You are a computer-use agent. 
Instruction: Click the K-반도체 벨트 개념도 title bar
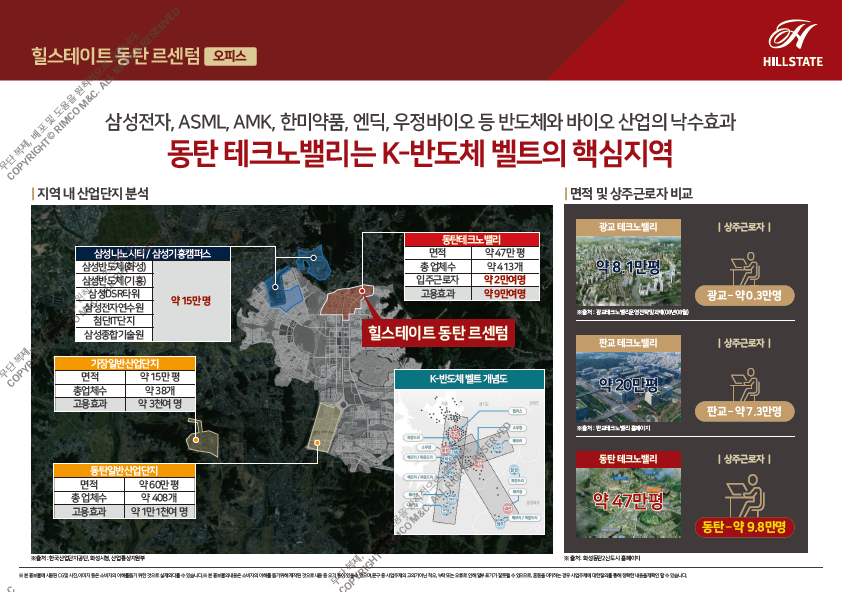tap(469, 379)
